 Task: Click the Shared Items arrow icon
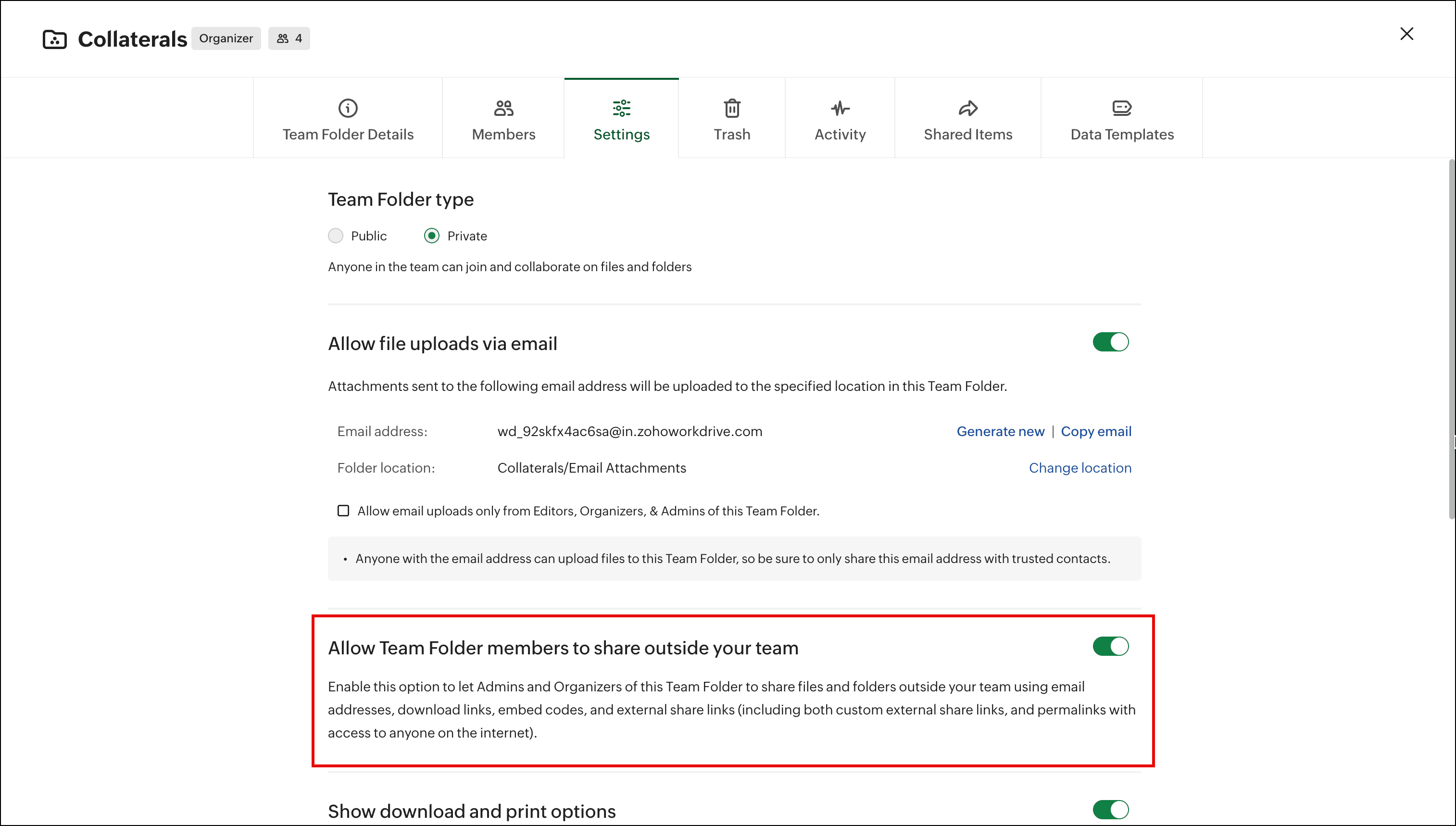[x=967, y=108]
